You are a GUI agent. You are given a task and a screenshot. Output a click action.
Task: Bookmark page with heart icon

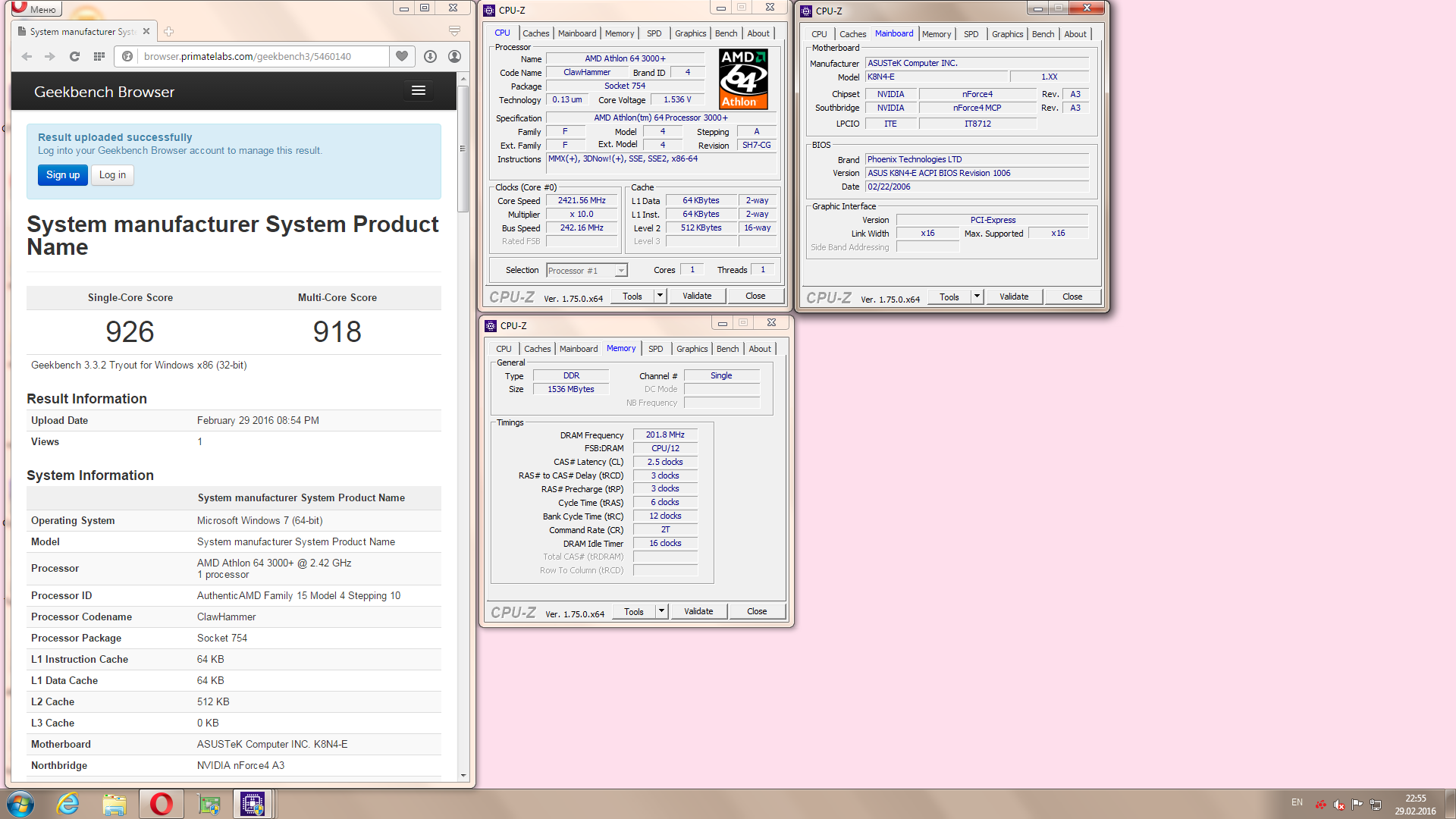[402, 56]
